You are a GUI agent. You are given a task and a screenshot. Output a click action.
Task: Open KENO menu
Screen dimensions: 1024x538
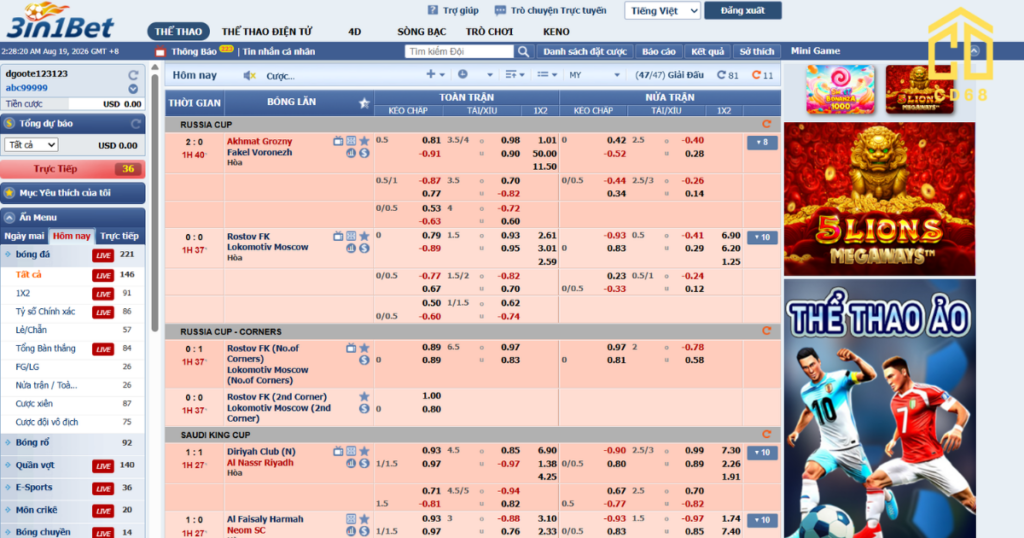point(556,31)
